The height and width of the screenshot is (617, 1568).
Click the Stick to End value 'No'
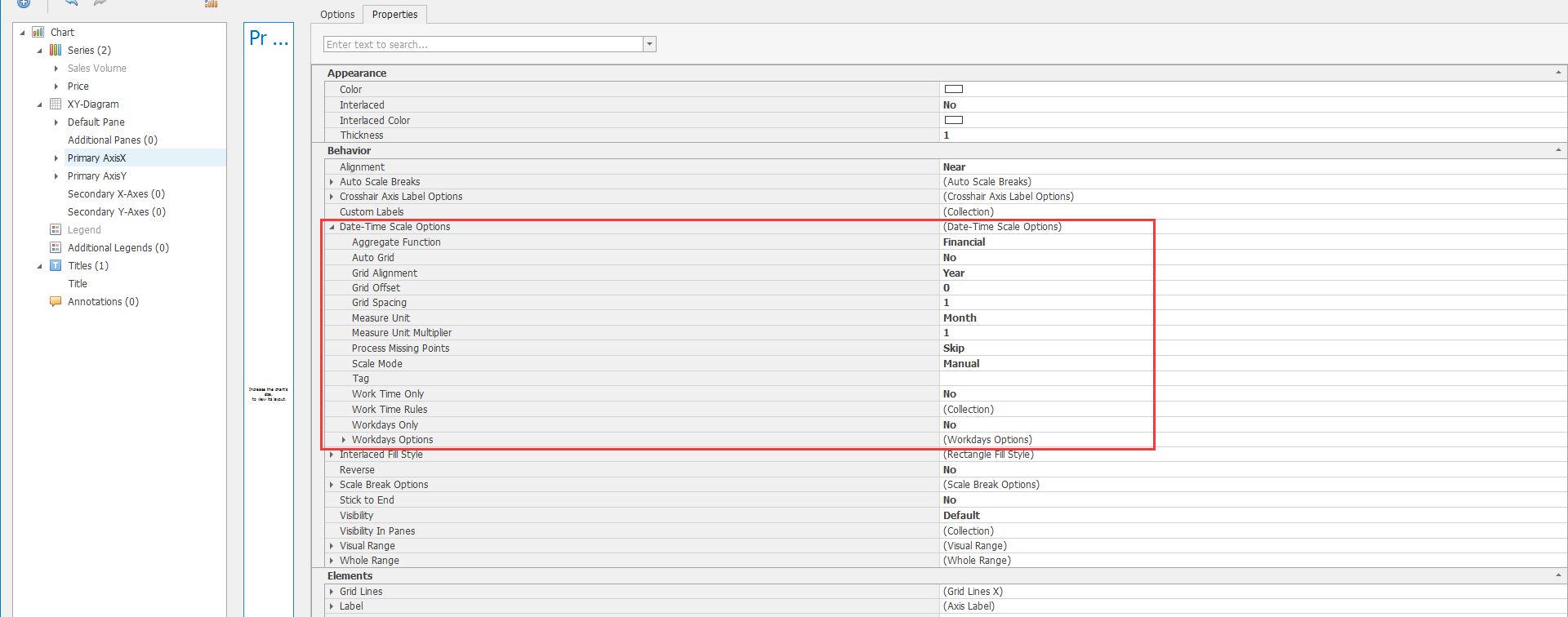click(950, 500)
